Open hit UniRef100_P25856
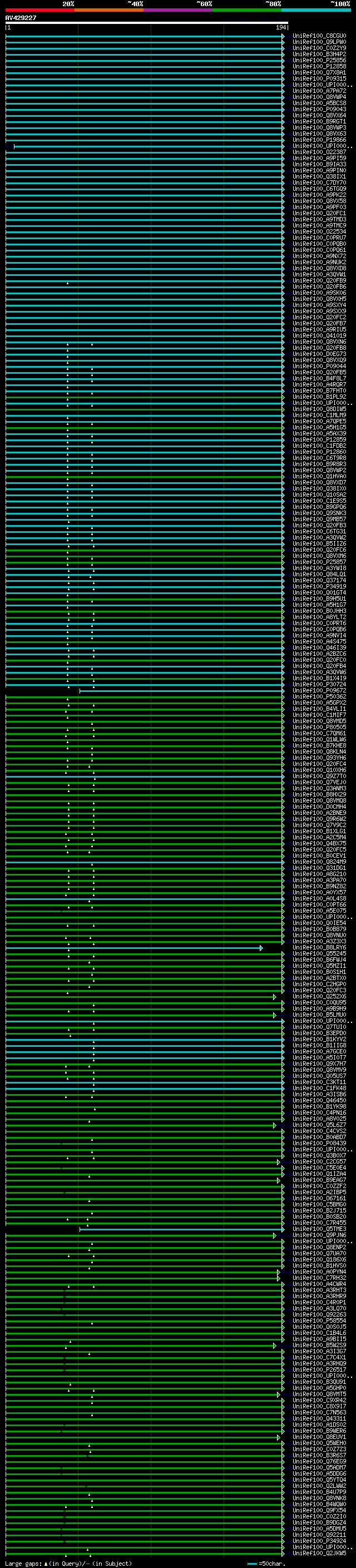Image resolution: width=356 pixels, height=1568 pixels. point(319,60)
